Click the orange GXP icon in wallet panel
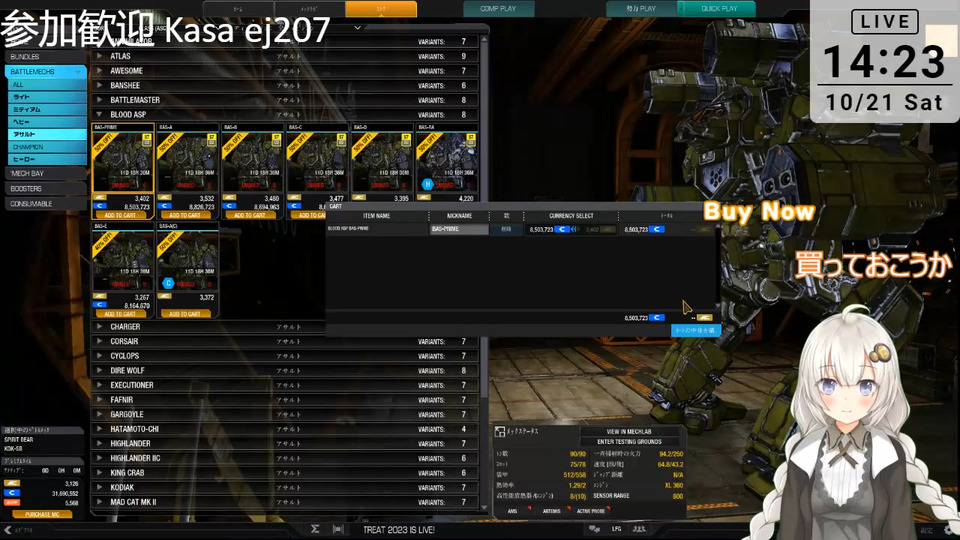 pos(12,503)
